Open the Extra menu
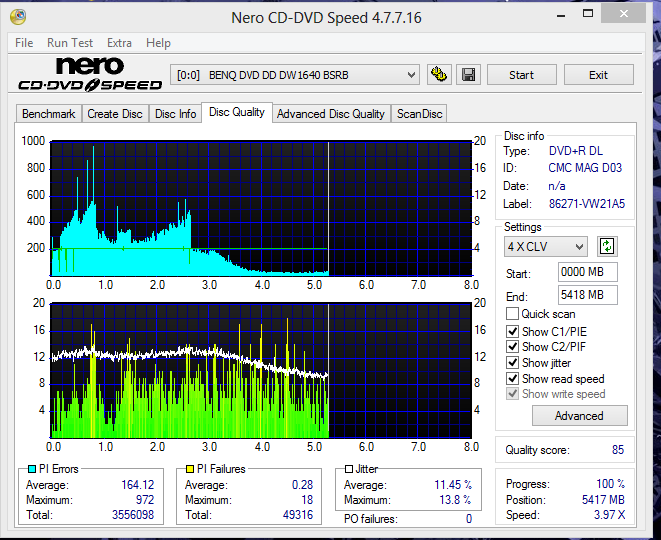This screenshot has width=661, height=540. pyautogui.click(x=119, y=43)
